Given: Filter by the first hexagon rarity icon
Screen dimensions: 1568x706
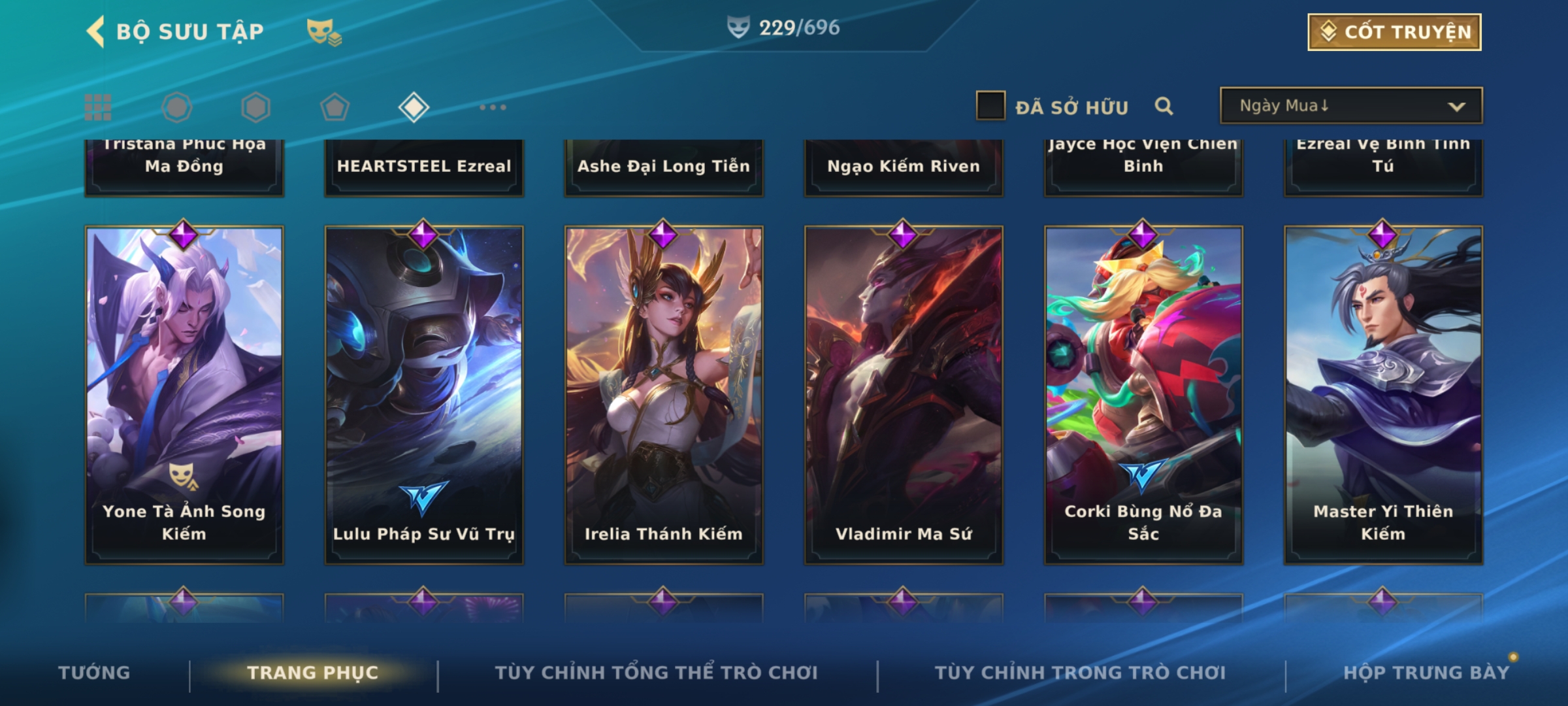Looking at the screenshot, I should click(x=177, y=107).
